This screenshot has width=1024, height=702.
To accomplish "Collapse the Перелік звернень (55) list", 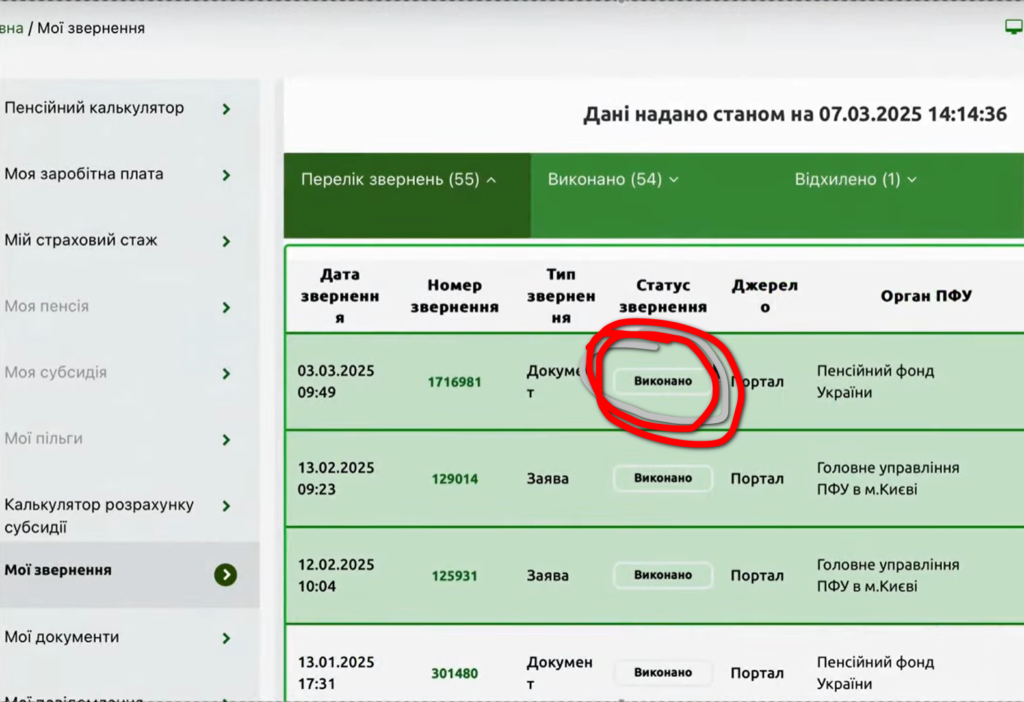I will point(398,180).
